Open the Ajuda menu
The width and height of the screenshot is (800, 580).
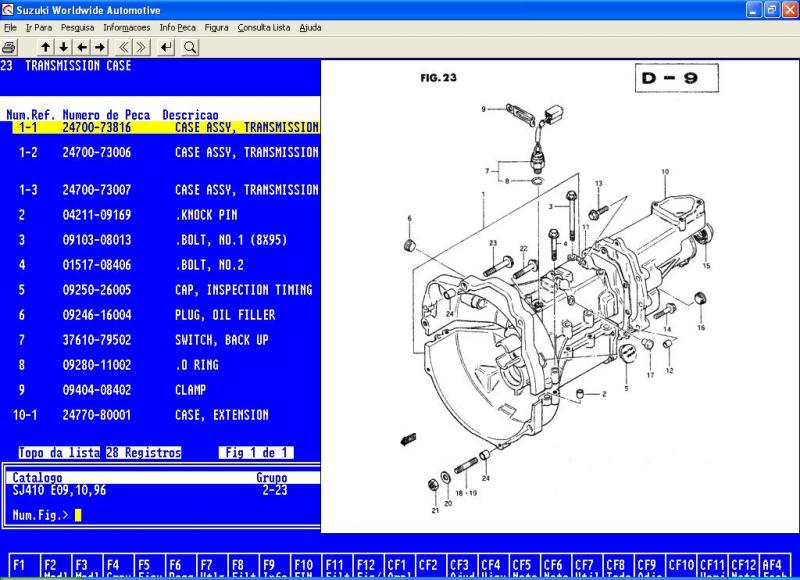point(310,28)
